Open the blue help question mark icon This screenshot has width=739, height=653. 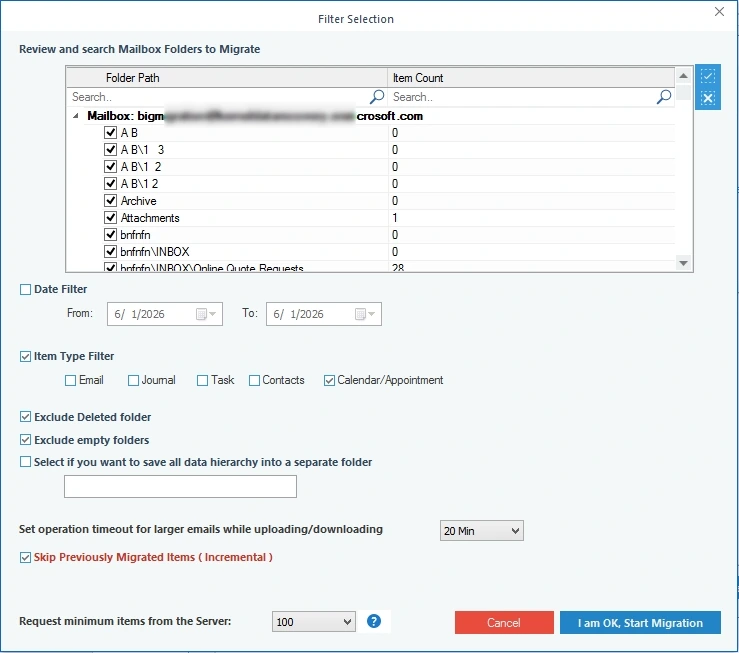(374, 621)
